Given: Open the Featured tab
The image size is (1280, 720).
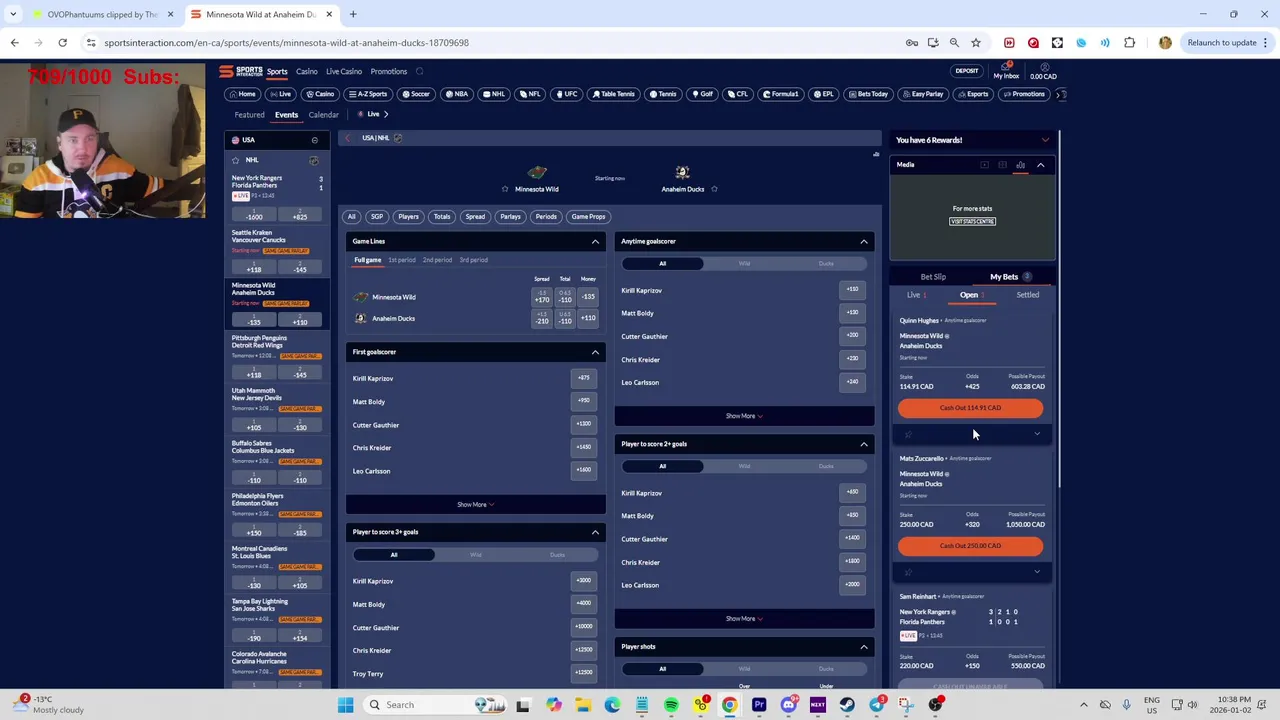Looking at the screenshot, I should coord(250,115).
